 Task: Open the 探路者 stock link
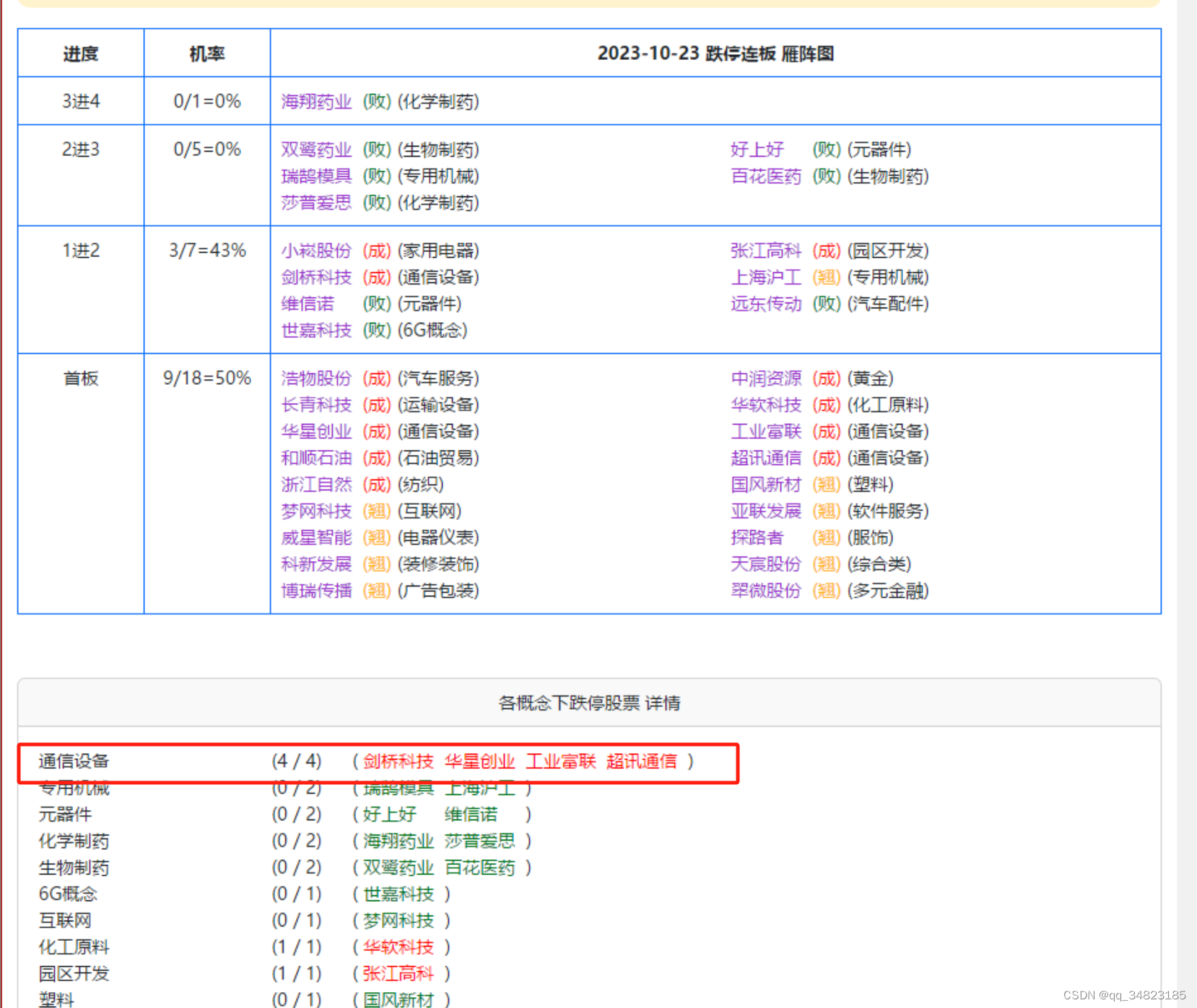pos(757,537)
